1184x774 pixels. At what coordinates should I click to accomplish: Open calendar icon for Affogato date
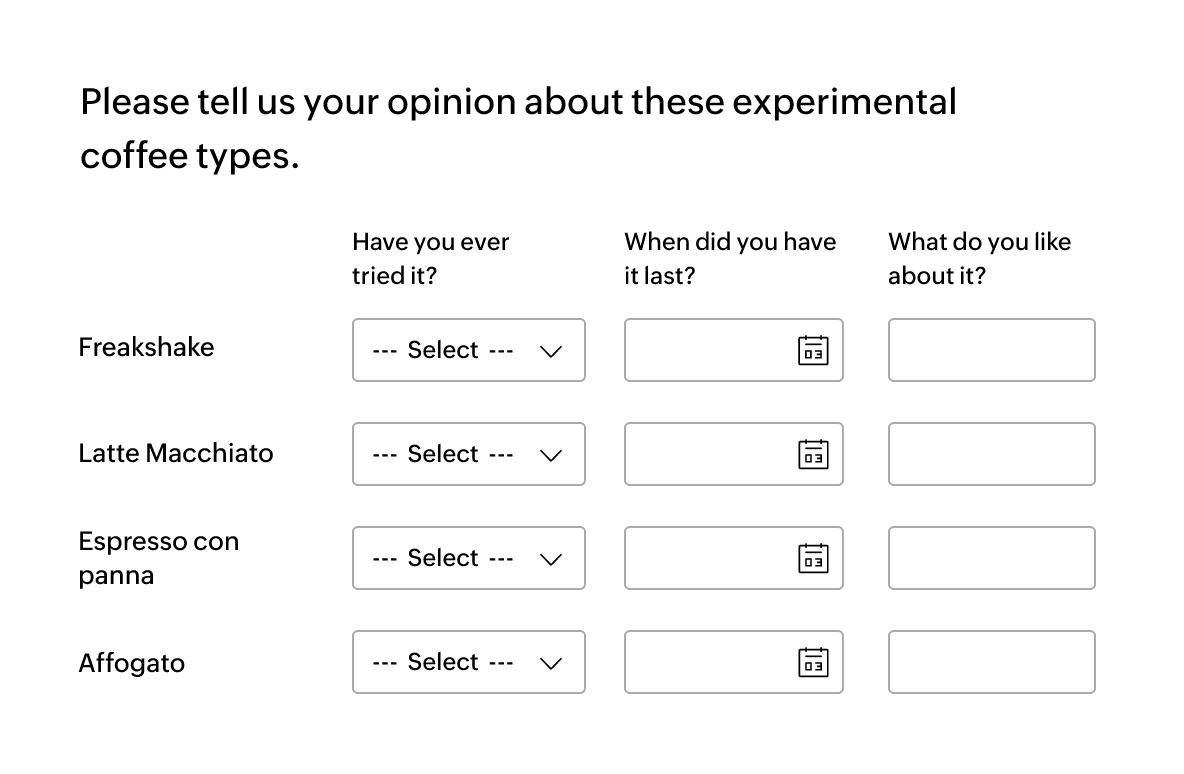point(813,662)
